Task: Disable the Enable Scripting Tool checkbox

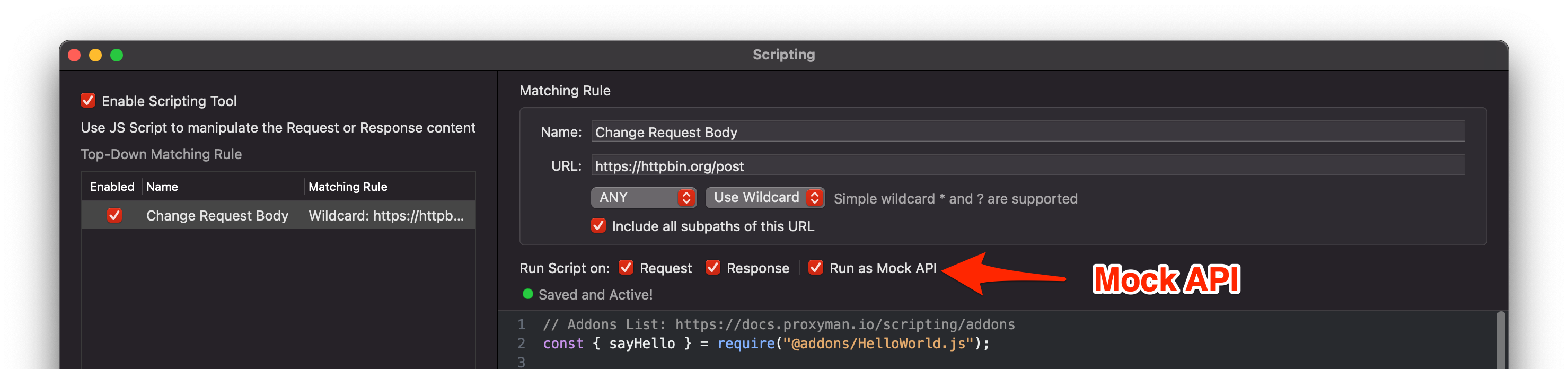Action: (87, 101)
